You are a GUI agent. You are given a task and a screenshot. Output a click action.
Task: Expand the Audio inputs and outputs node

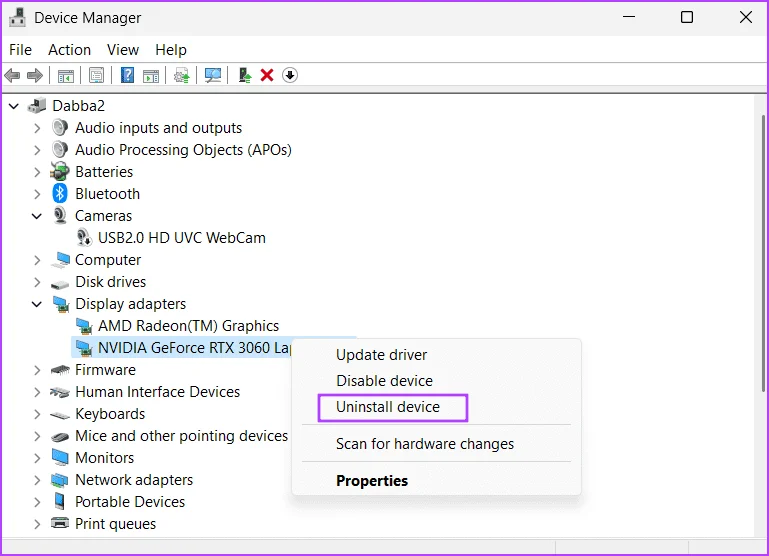tap(37, 128)
